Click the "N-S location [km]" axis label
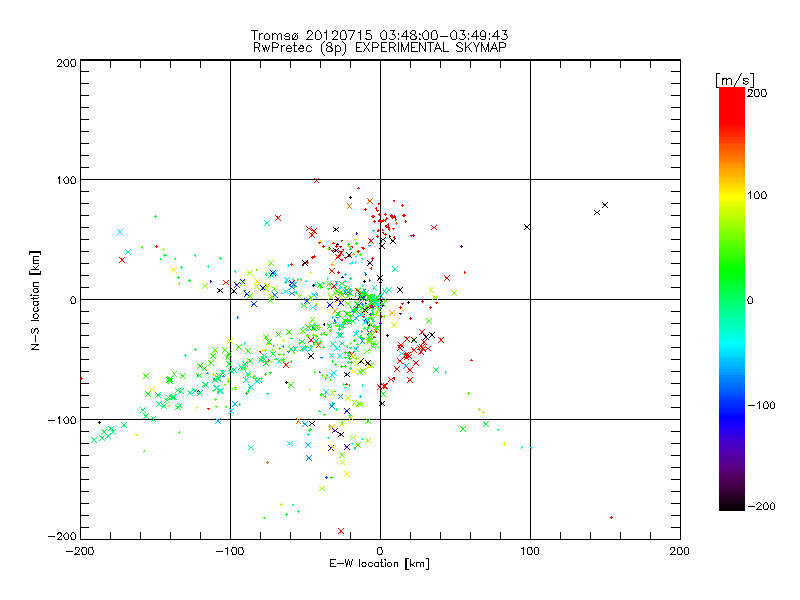 35,300
